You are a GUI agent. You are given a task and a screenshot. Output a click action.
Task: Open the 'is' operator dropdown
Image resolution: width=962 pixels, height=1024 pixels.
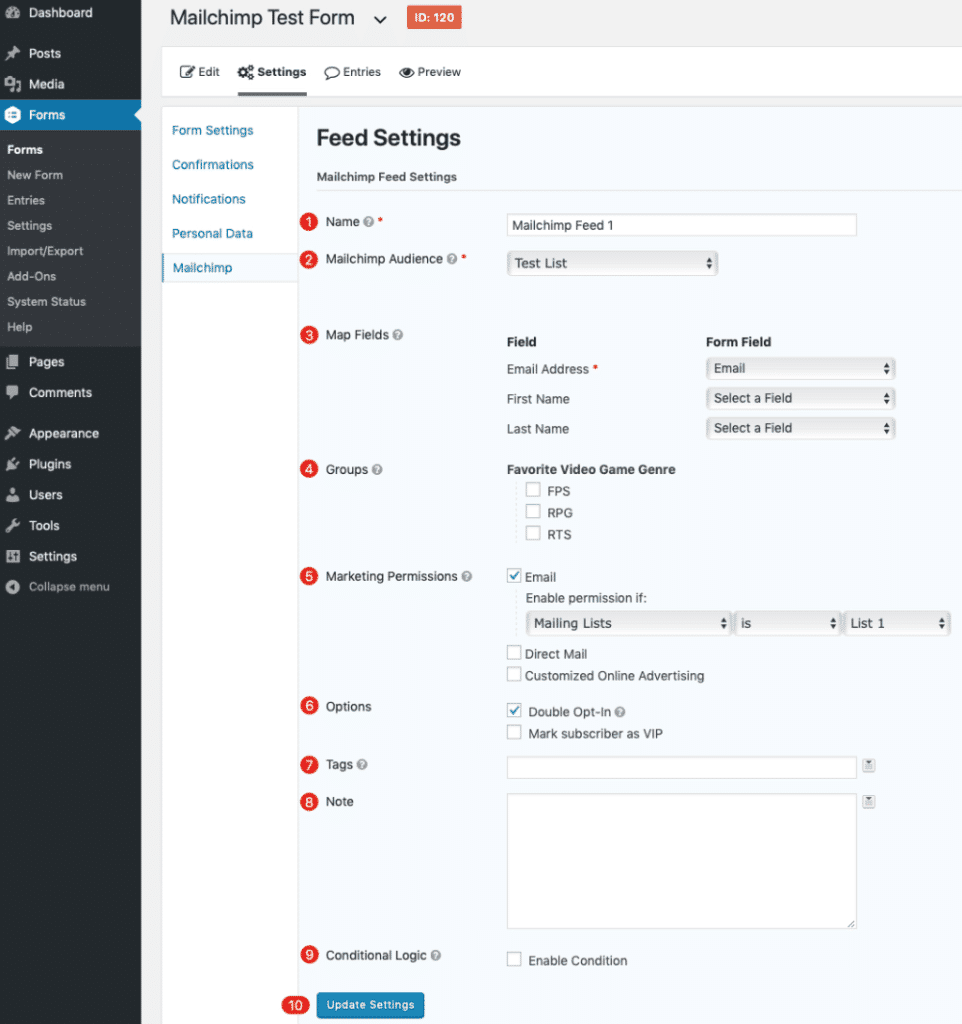click(x=787, y=624)
